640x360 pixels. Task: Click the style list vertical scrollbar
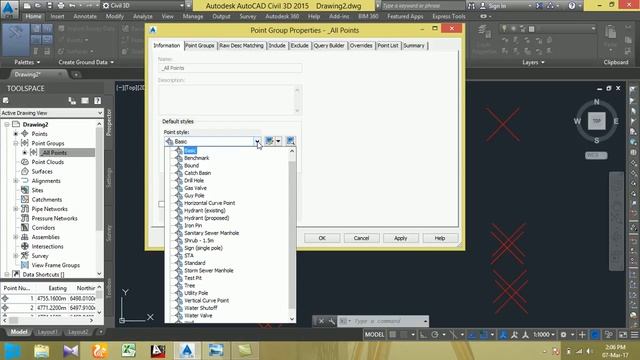pyautogui.click(x=292, y=235)
